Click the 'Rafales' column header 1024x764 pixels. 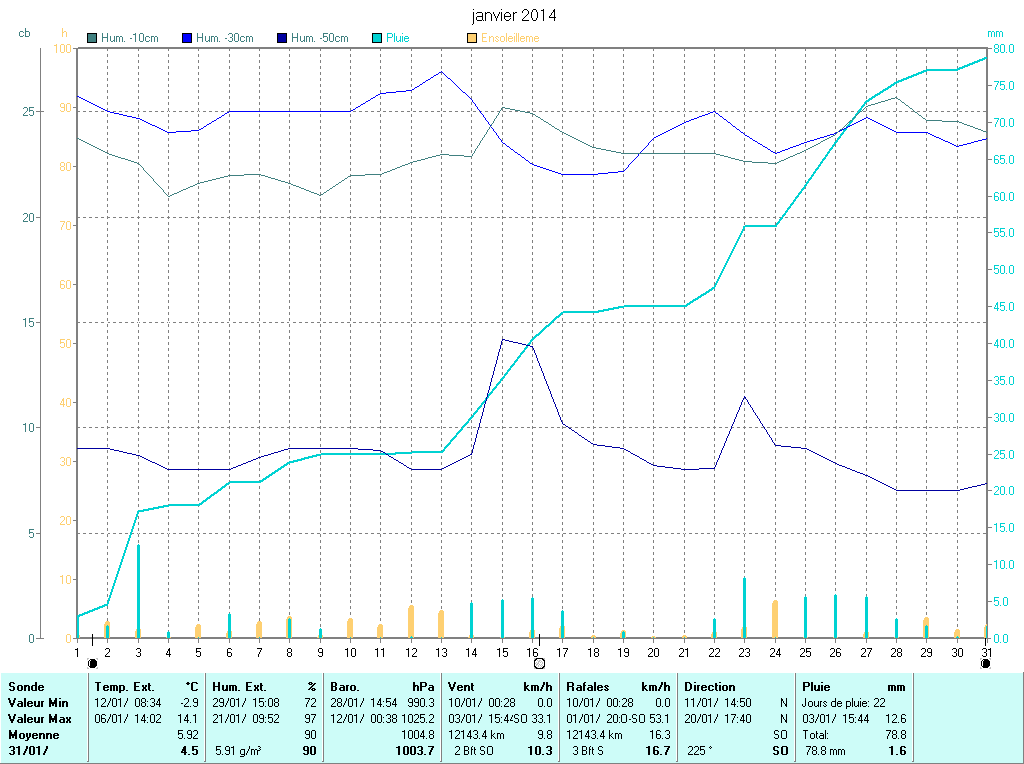(x=587, y=687)
